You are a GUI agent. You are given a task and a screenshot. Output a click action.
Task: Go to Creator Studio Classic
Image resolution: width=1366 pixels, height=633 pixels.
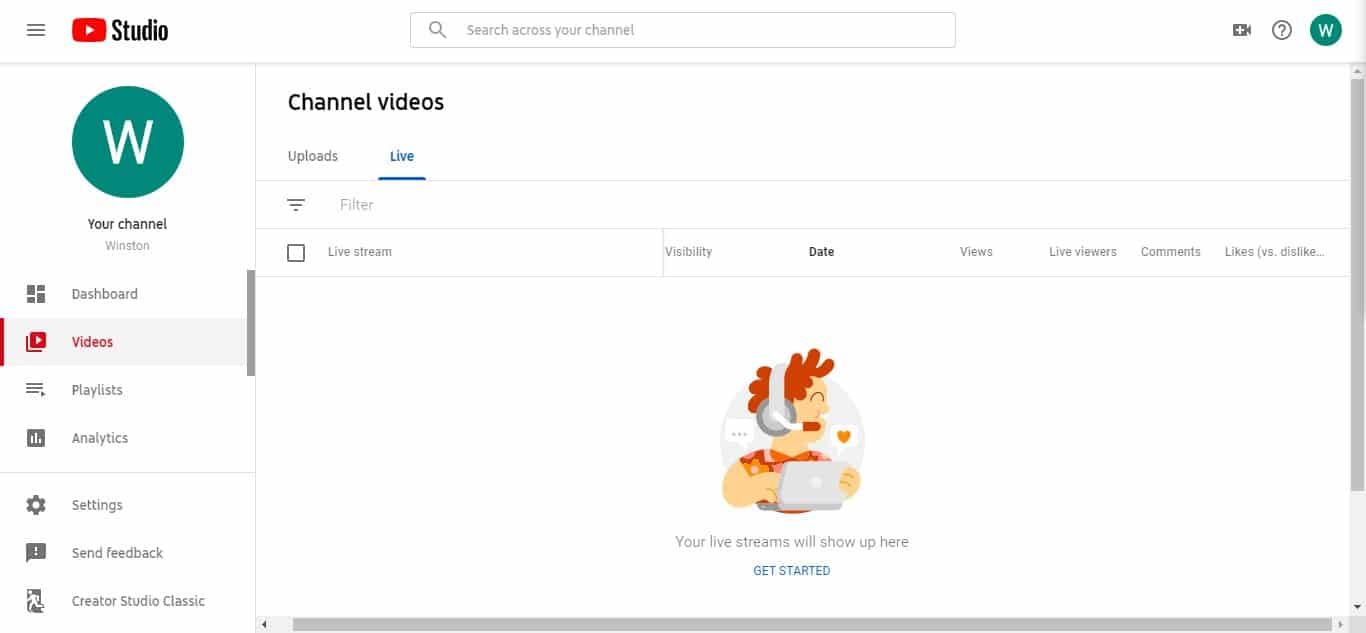(138, 601)
